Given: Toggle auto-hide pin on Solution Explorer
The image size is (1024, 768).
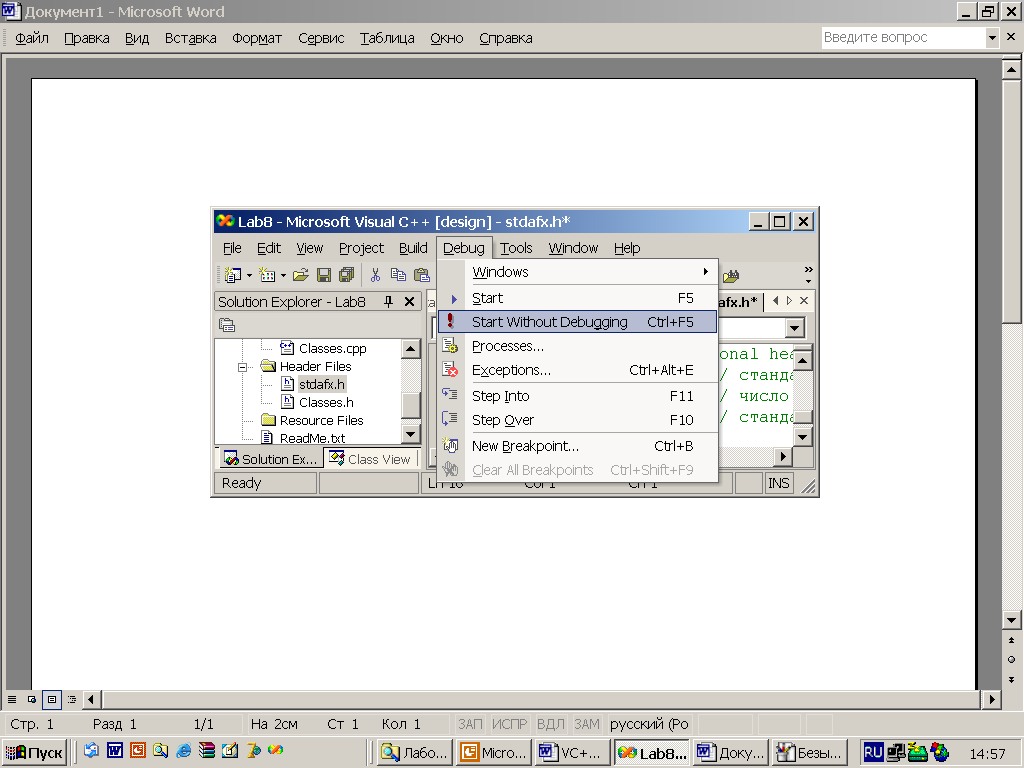Looking at the screenshot, I should click(x=389, y=302).
